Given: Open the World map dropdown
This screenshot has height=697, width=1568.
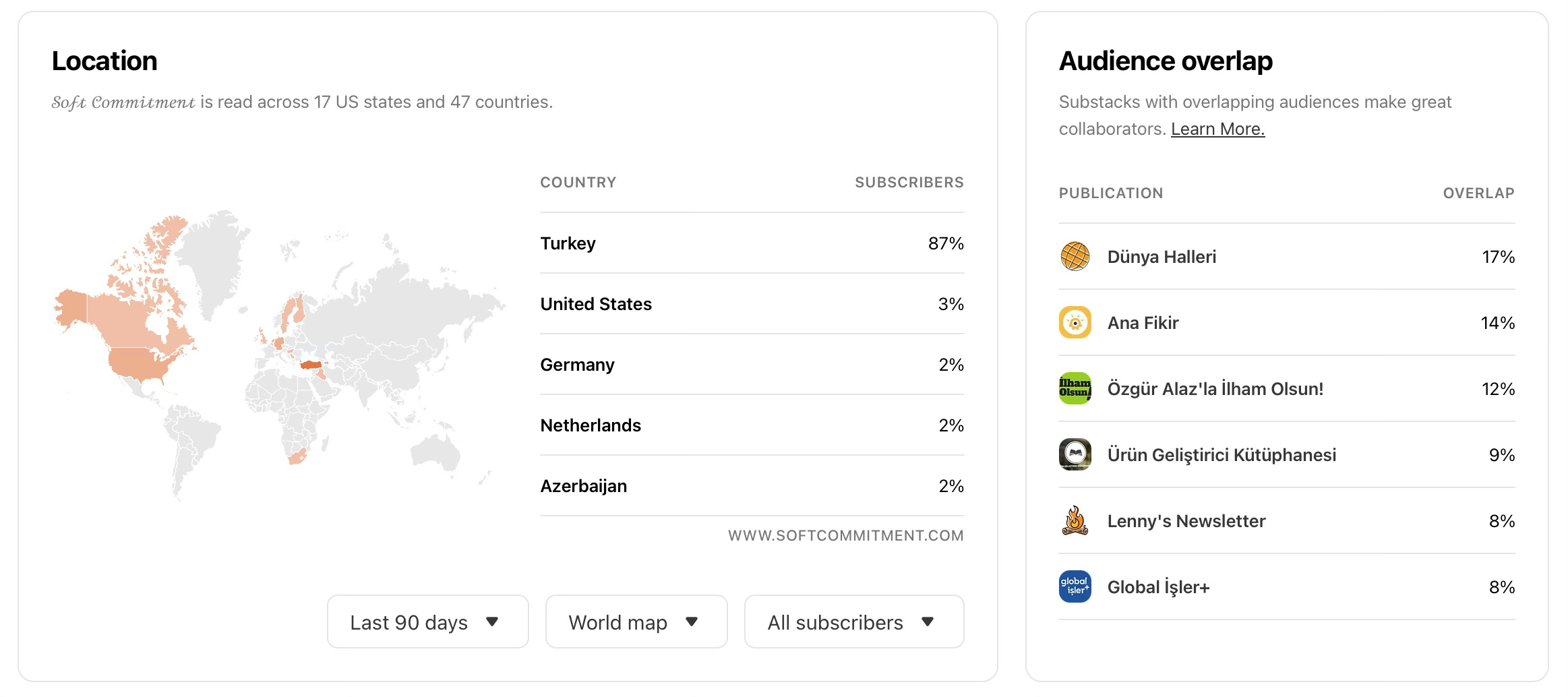Looking at the screenshot, I should coord(636,622).
